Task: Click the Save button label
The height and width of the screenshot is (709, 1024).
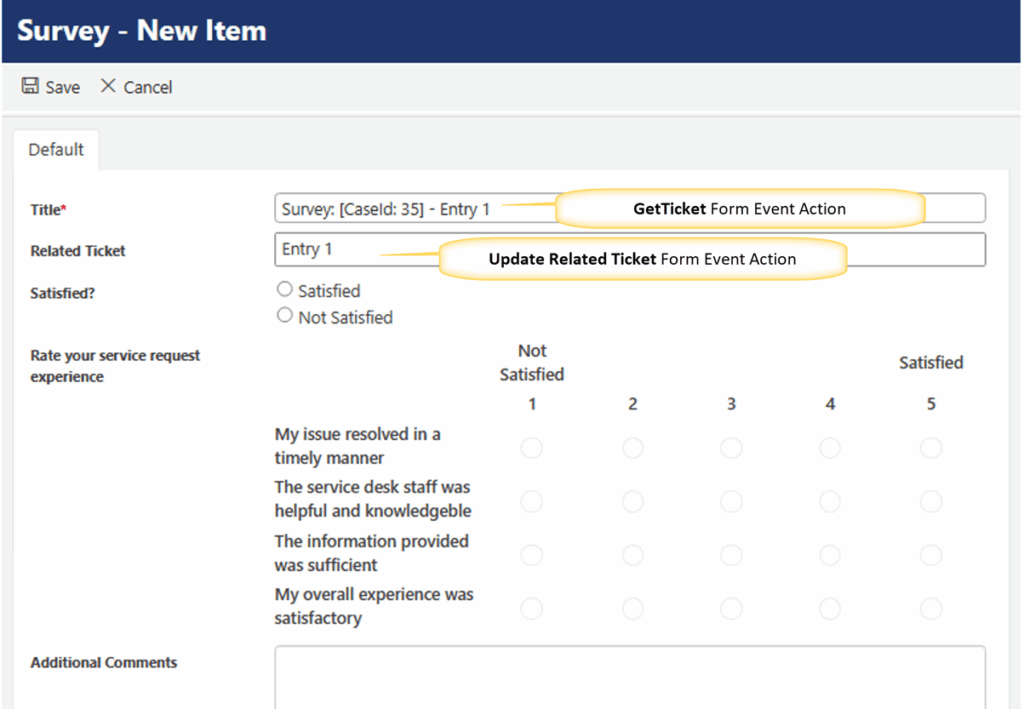Action: click(x=62, y=88)
